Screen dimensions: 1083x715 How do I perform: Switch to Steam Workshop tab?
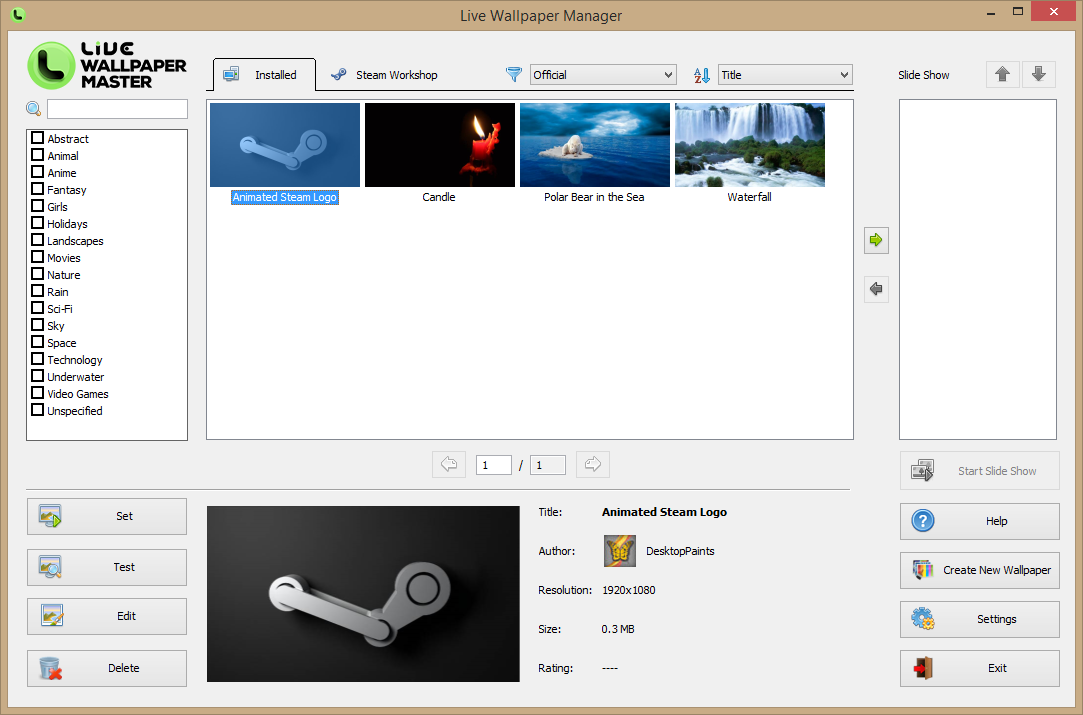click(x=384, y=75)
